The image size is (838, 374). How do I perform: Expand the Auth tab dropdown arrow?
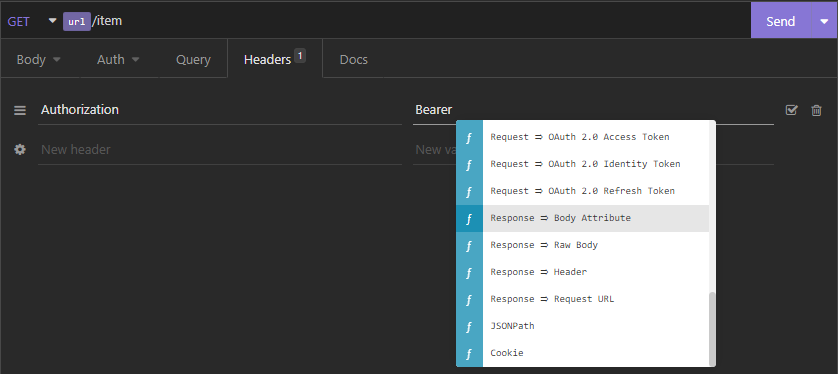[x=135, y=59]
